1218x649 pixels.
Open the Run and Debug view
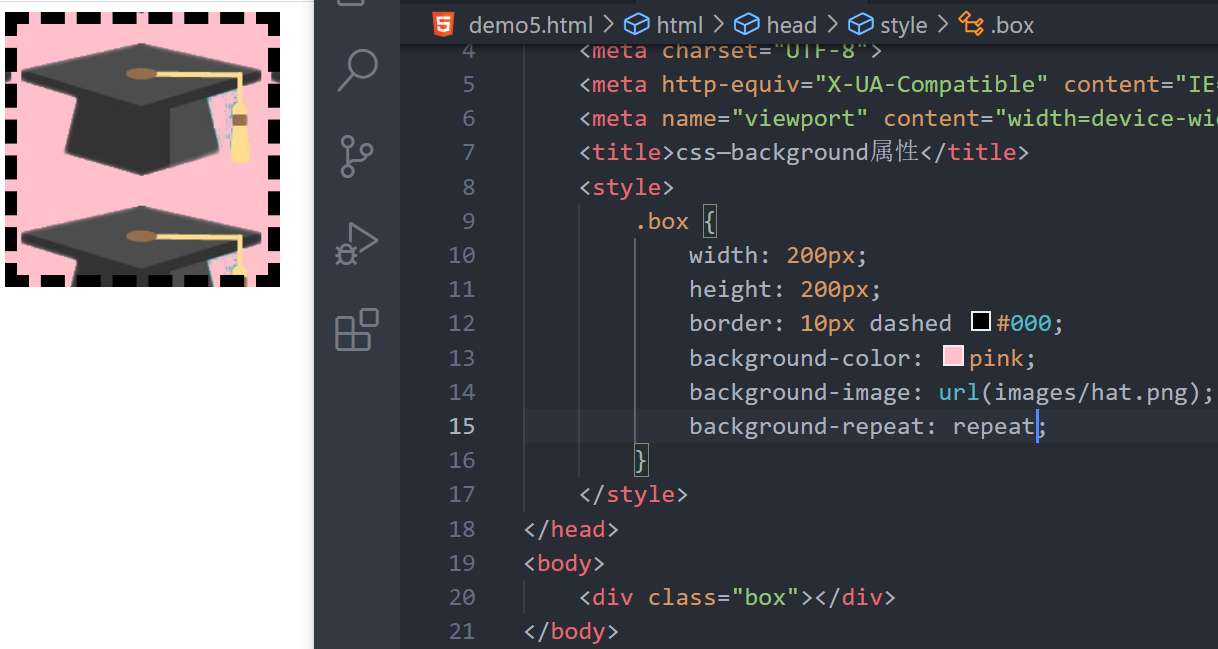point(357,242)
